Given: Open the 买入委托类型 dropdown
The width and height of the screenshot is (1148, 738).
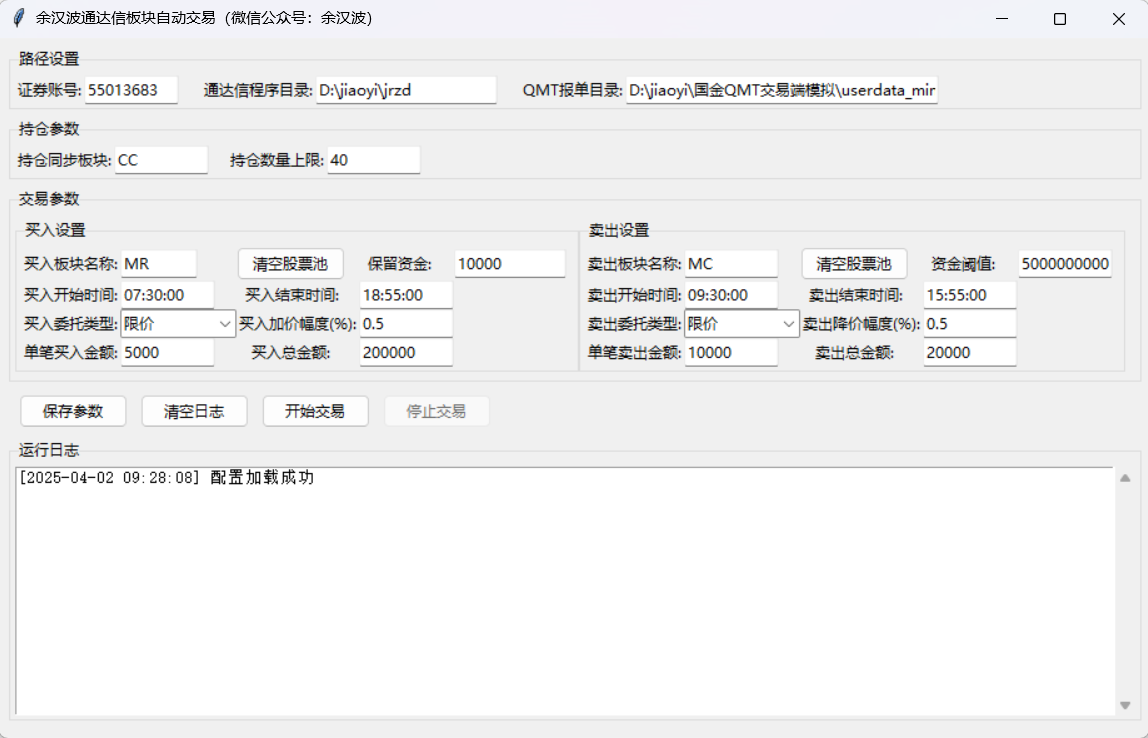Looking at the screenshot, I should point(178,324).
